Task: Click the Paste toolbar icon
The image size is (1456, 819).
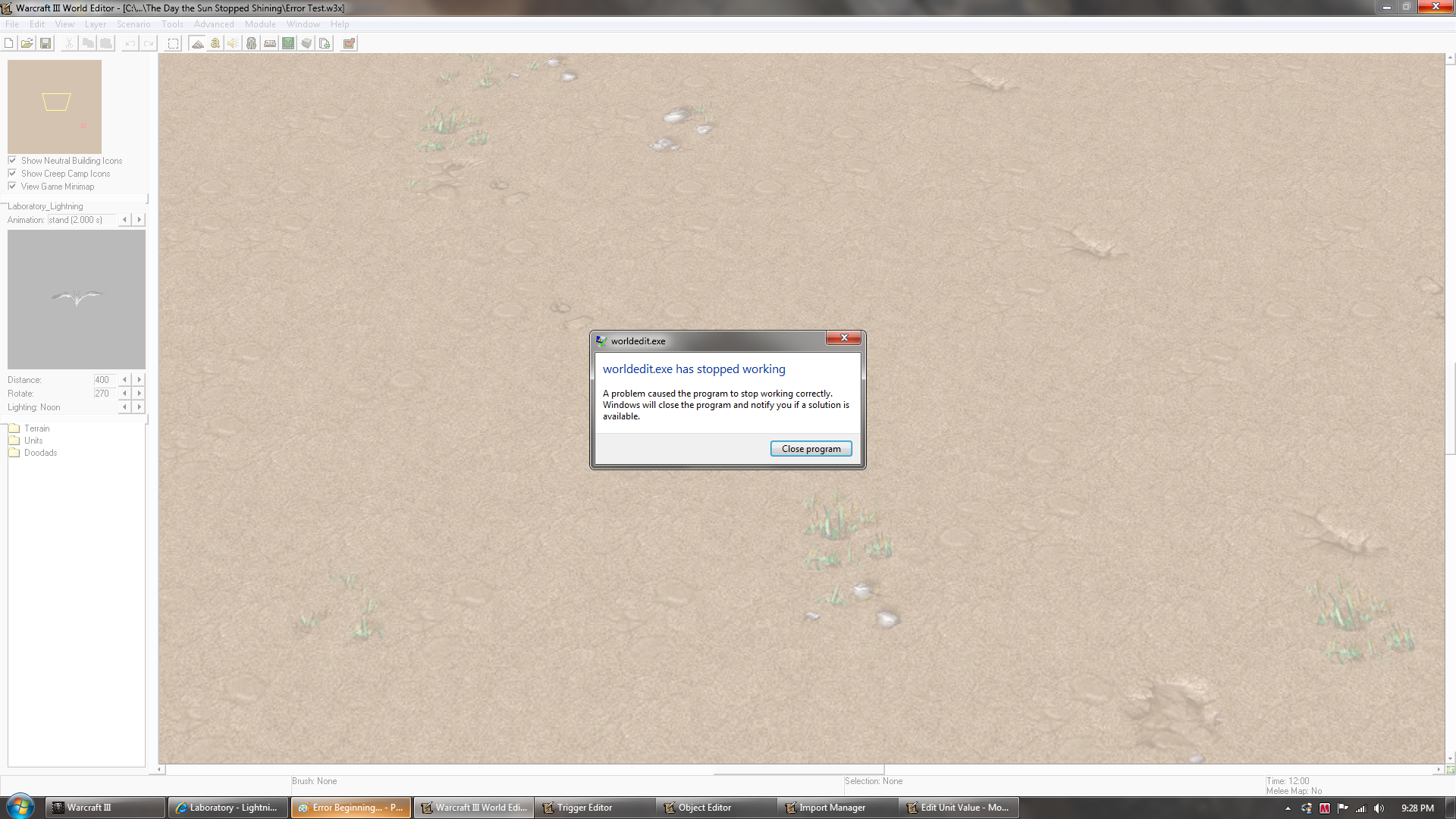Action: pos(106,43)
